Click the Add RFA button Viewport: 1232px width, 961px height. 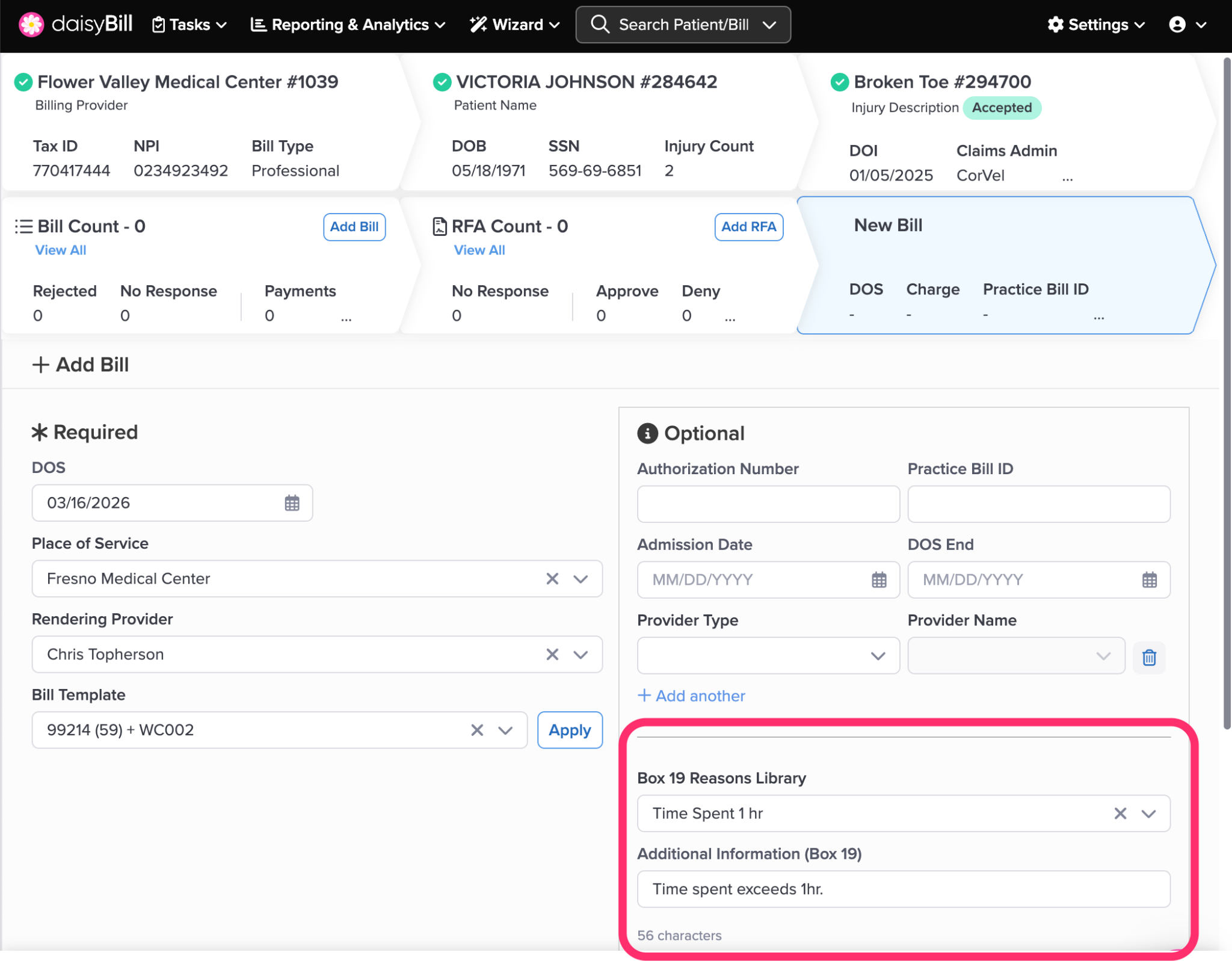pyautogui.click(x=748, y=227)
